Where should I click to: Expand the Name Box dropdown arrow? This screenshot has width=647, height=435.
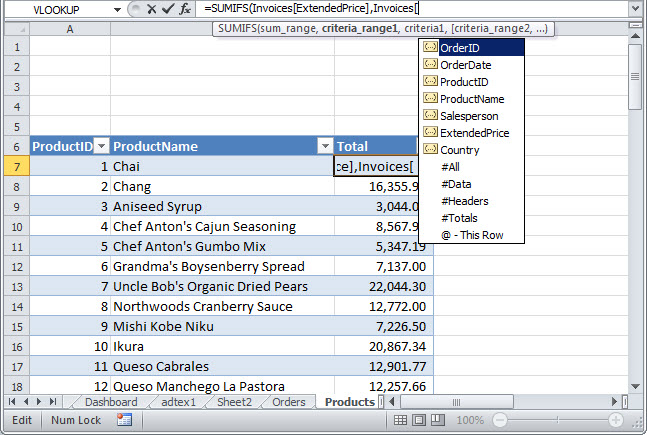(x=118, y=9)
